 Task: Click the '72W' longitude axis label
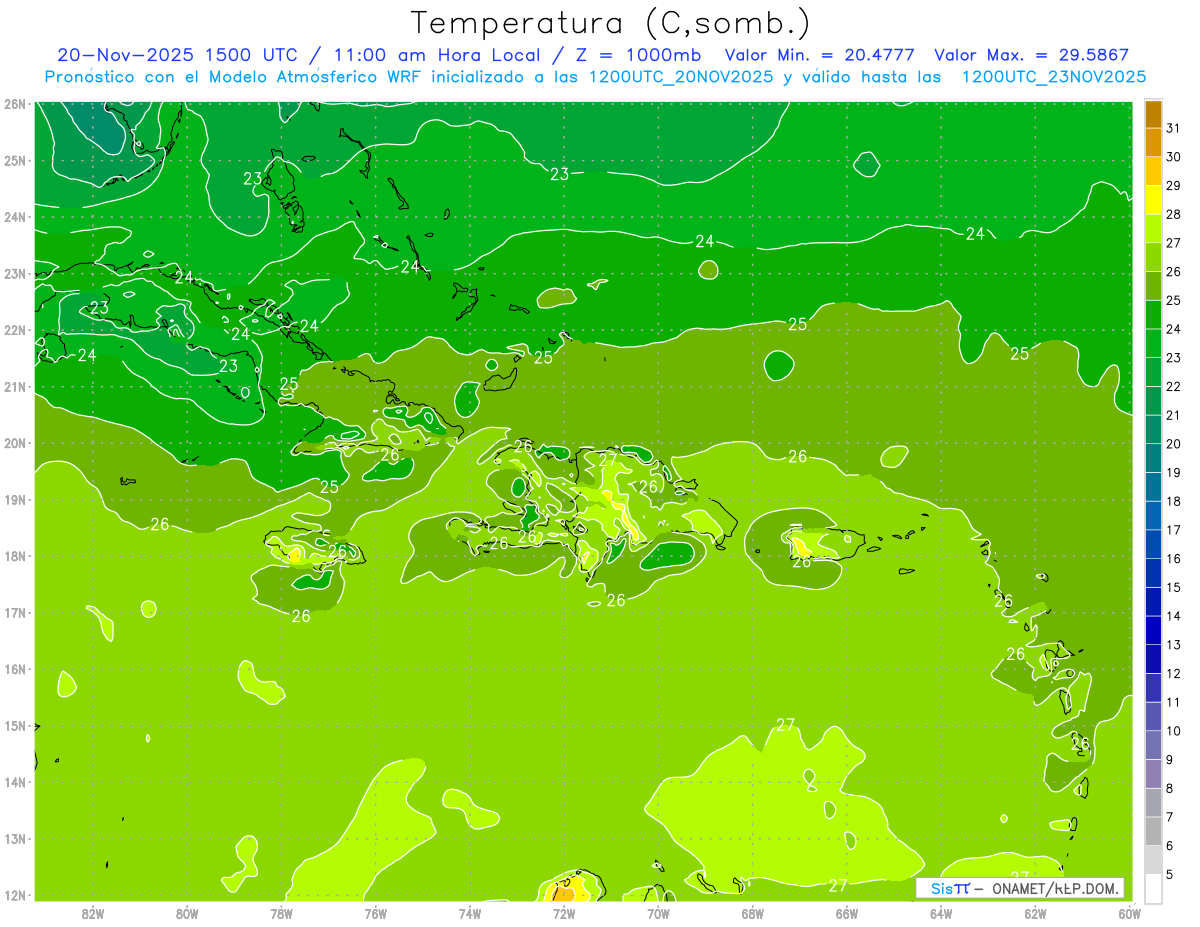point(564,913)
